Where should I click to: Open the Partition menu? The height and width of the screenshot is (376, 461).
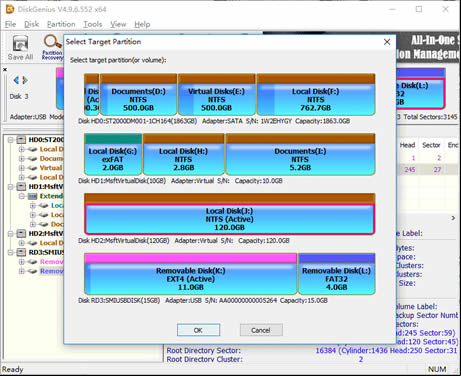pyautogui.click(x=61, y=24)
